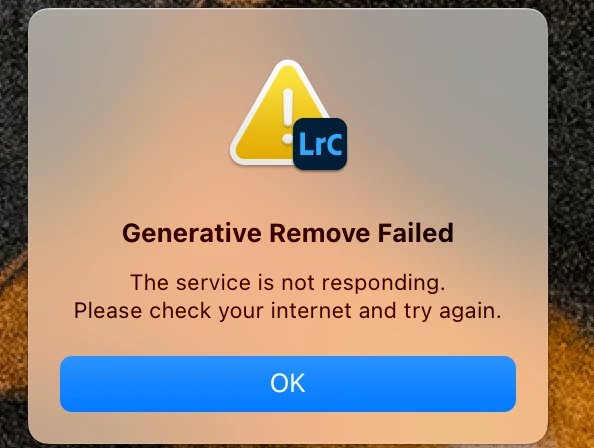Screen dimensions: 594x448
Task: Select the 'Generative Remove Failed' heading
Action: pyautogui.click(x=288, y=233)
